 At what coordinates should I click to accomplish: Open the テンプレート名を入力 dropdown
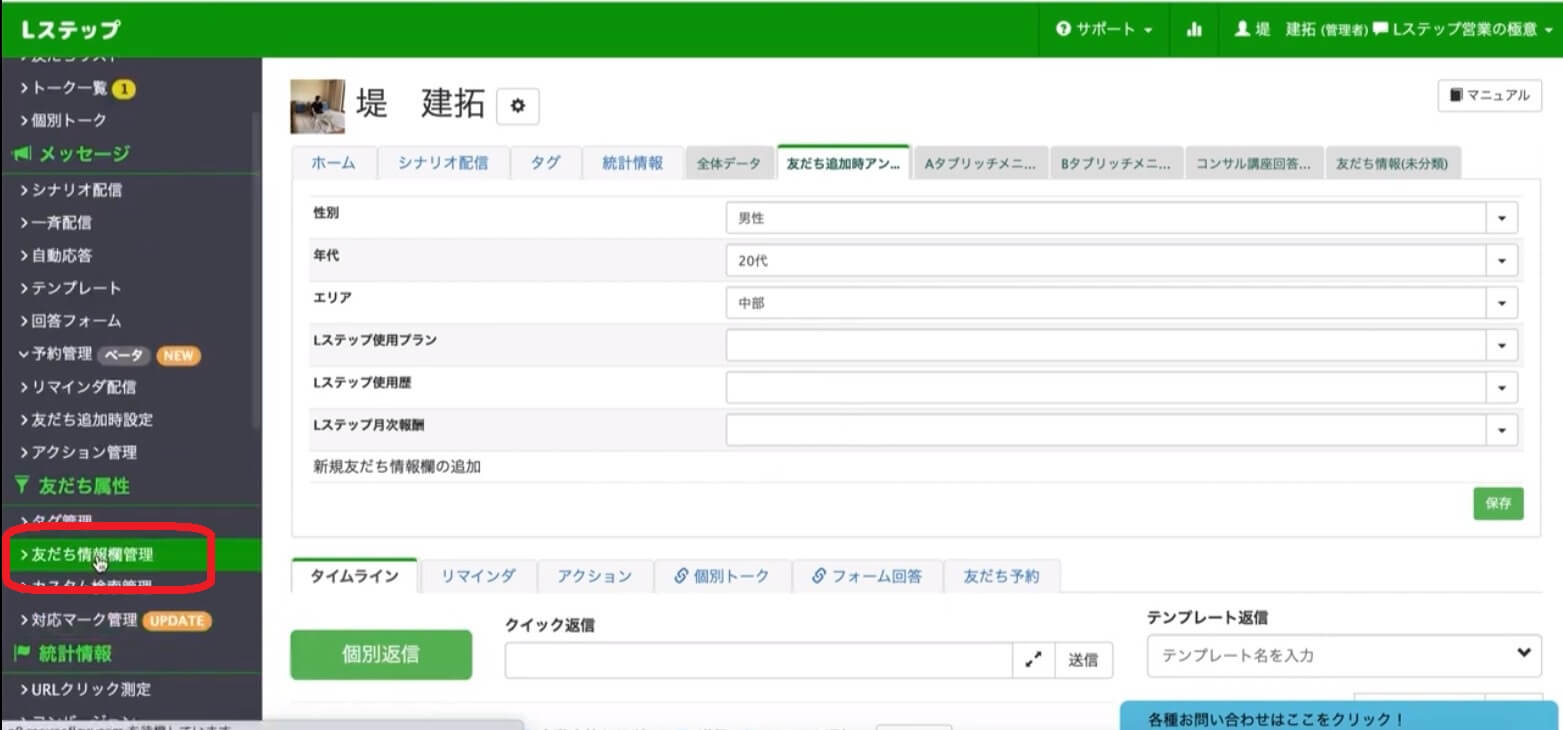[1344, 655]
